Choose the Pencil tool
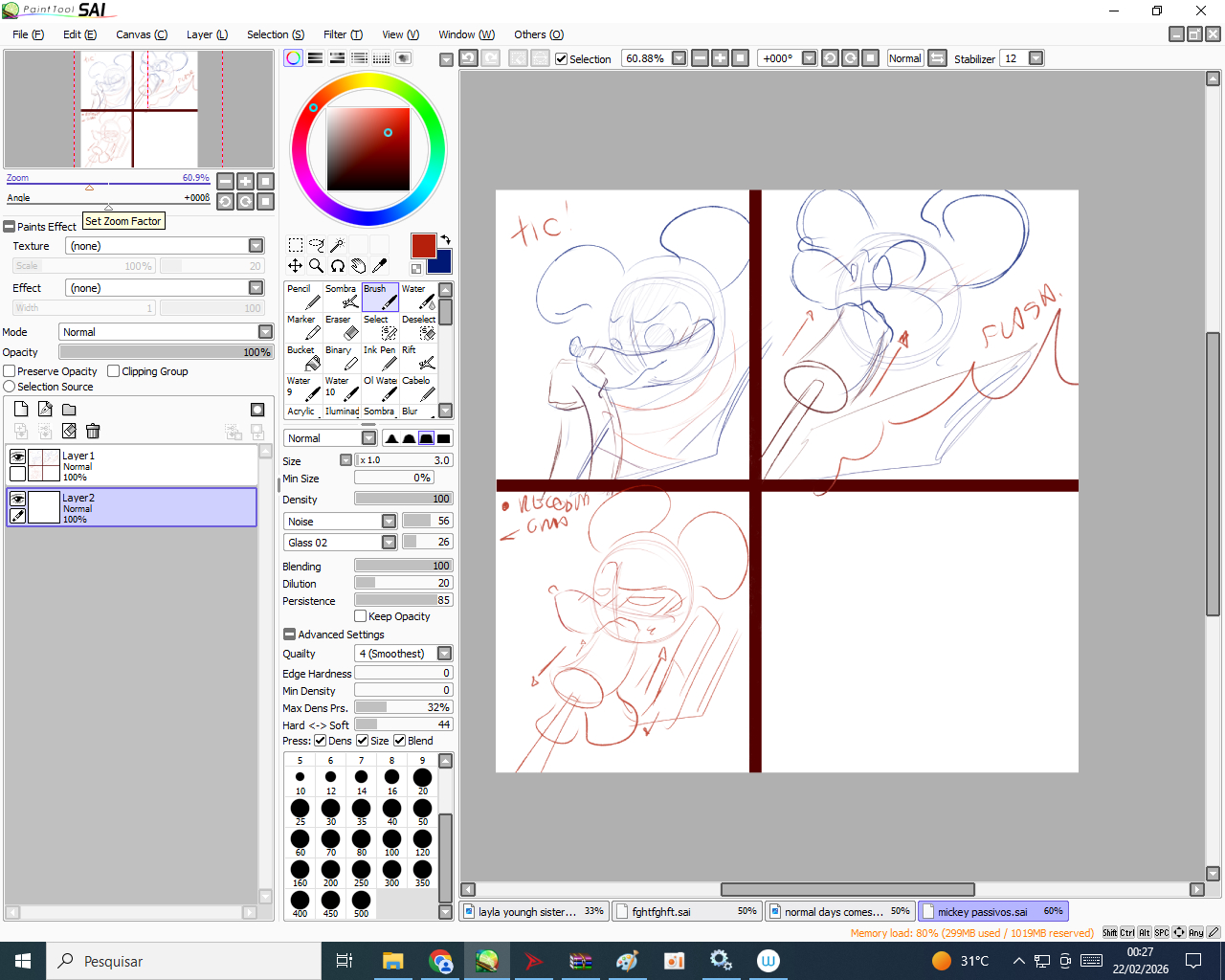This screenshot has width=1225, height=980. click(303, 297)
